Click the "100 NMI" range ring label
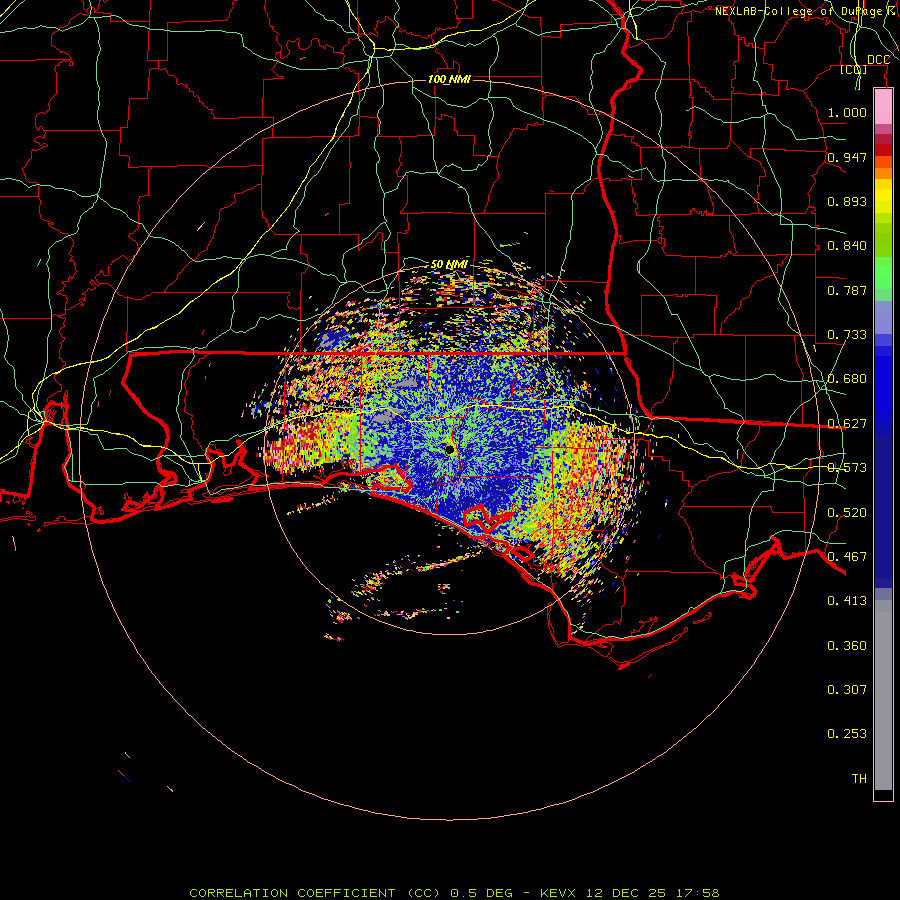This screenshot has width=900, height=900. tap(449, 79)
